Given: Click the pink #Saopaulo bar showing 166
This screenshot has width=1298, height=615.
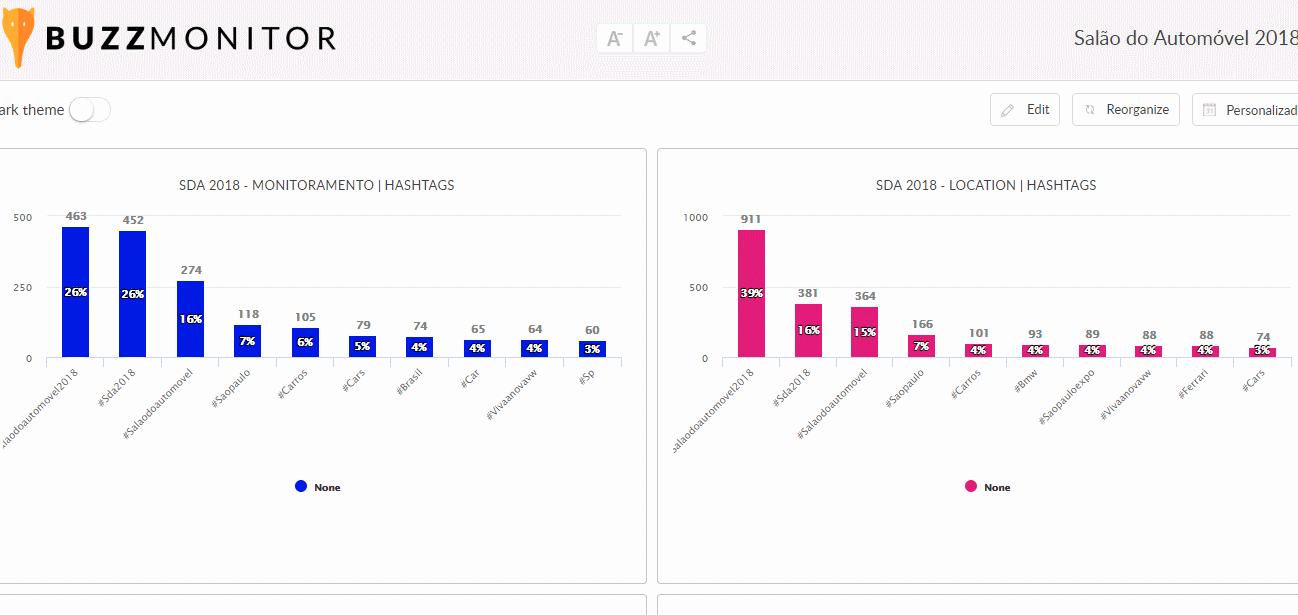Looking at the screenshot, I should [x=921, y=346].
